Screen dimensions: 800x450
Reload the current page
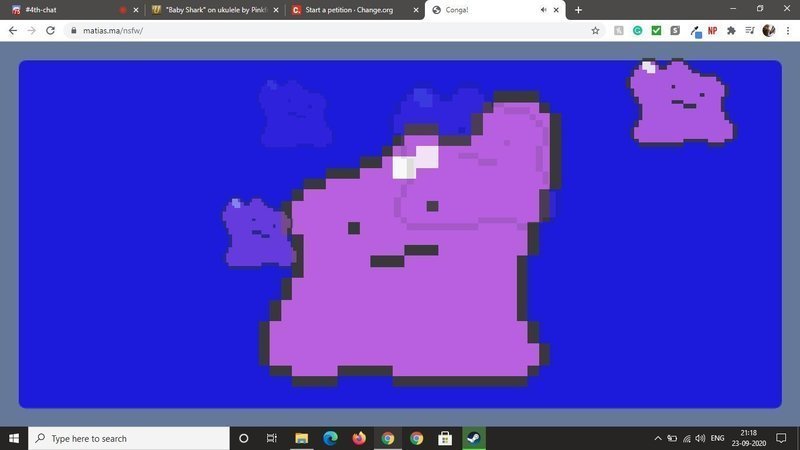pyautogui.click(x=51, y=30)
